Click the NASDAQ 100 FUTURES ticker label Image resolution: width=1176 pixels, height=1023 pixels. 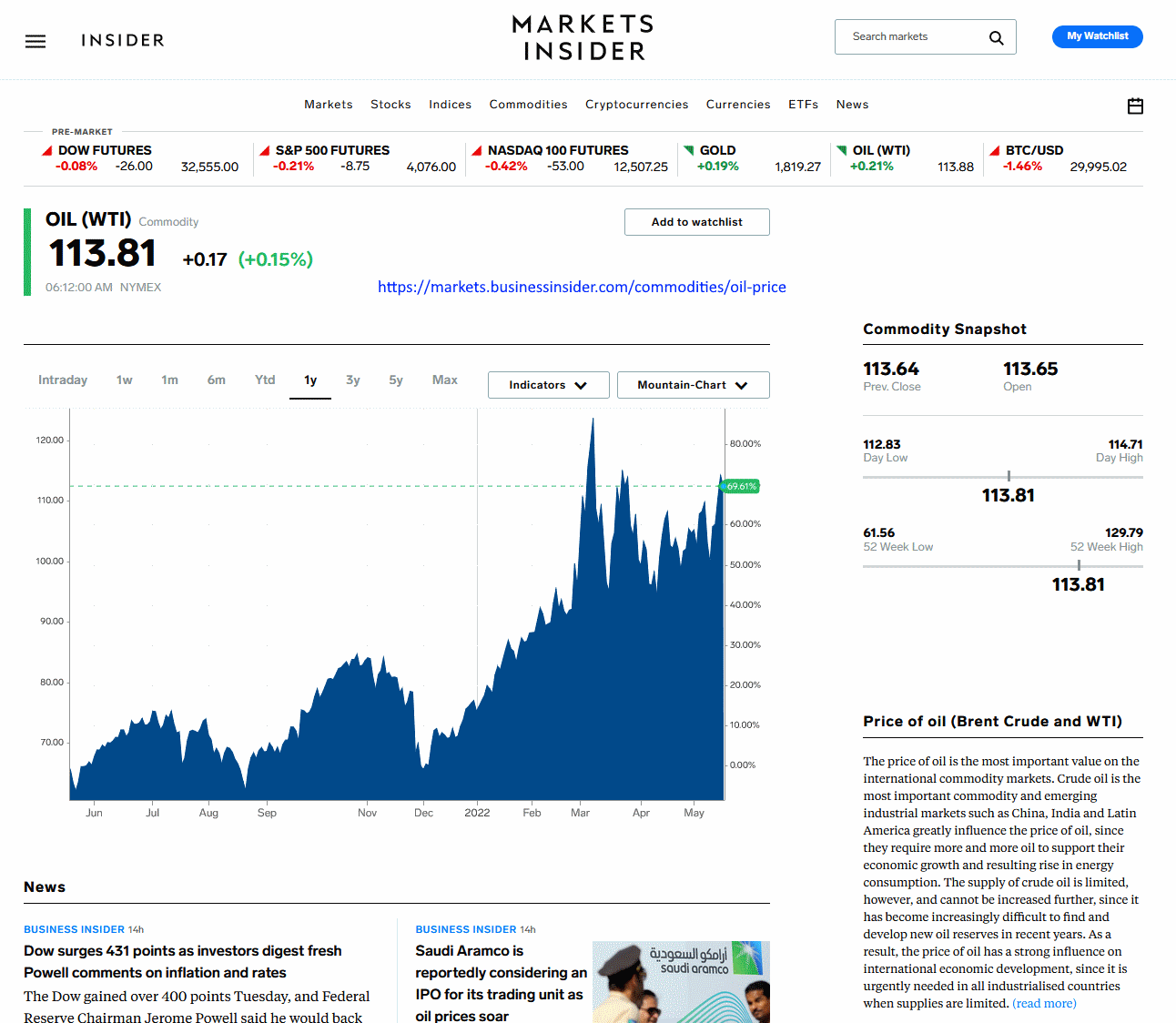558,150
